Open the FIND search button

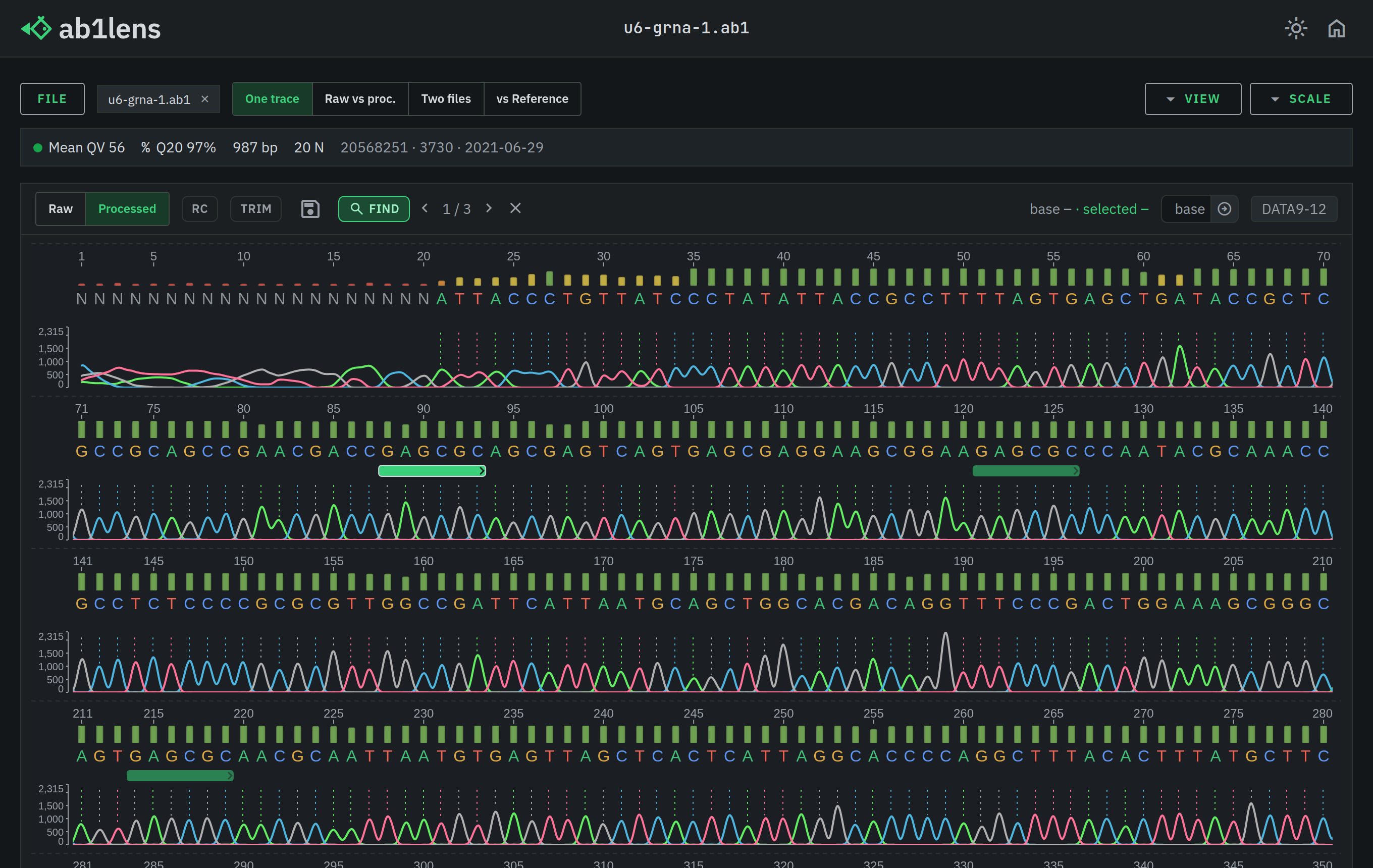(x=374, y=208)
